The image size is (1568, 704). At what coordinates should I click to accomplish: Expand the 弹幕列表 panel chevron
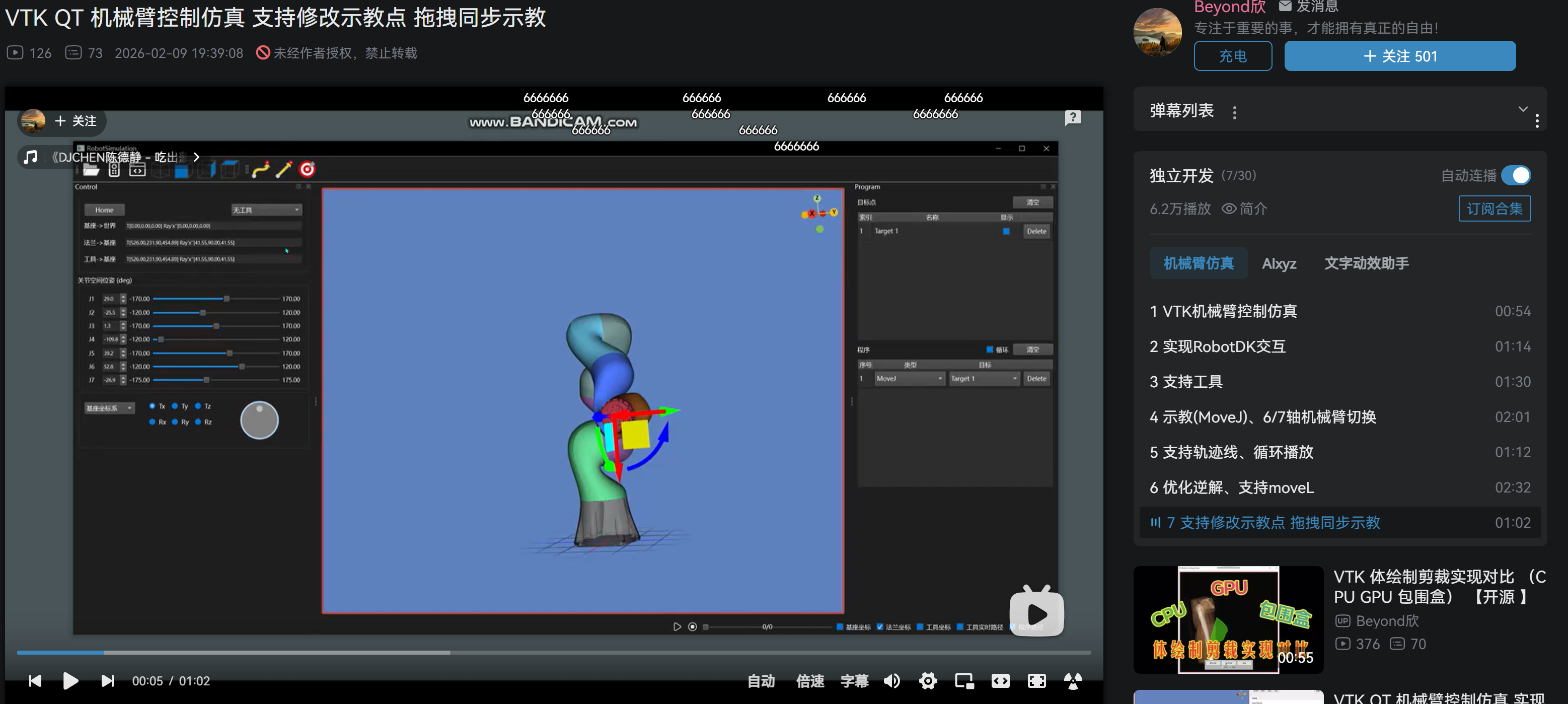pyautogui.click(x=1522, y=109)
